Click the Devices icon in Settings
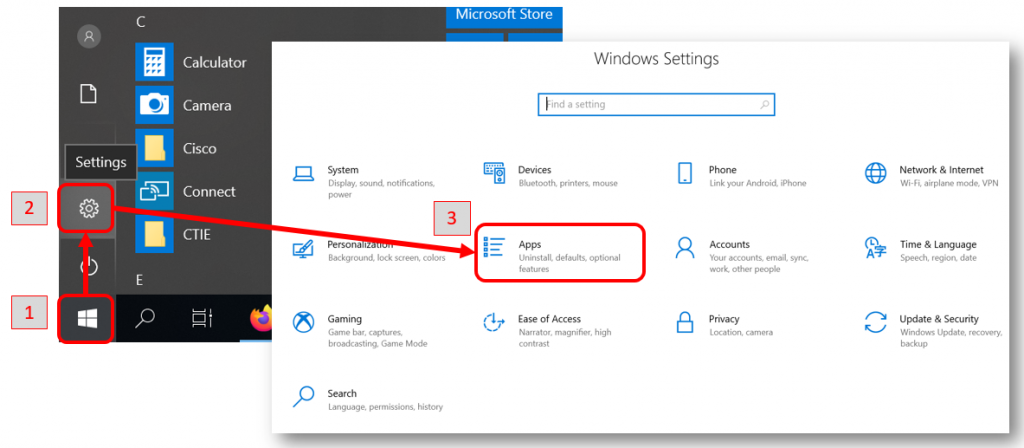The width and height of the screenshot is (1024, 448). tap(494, 173)
